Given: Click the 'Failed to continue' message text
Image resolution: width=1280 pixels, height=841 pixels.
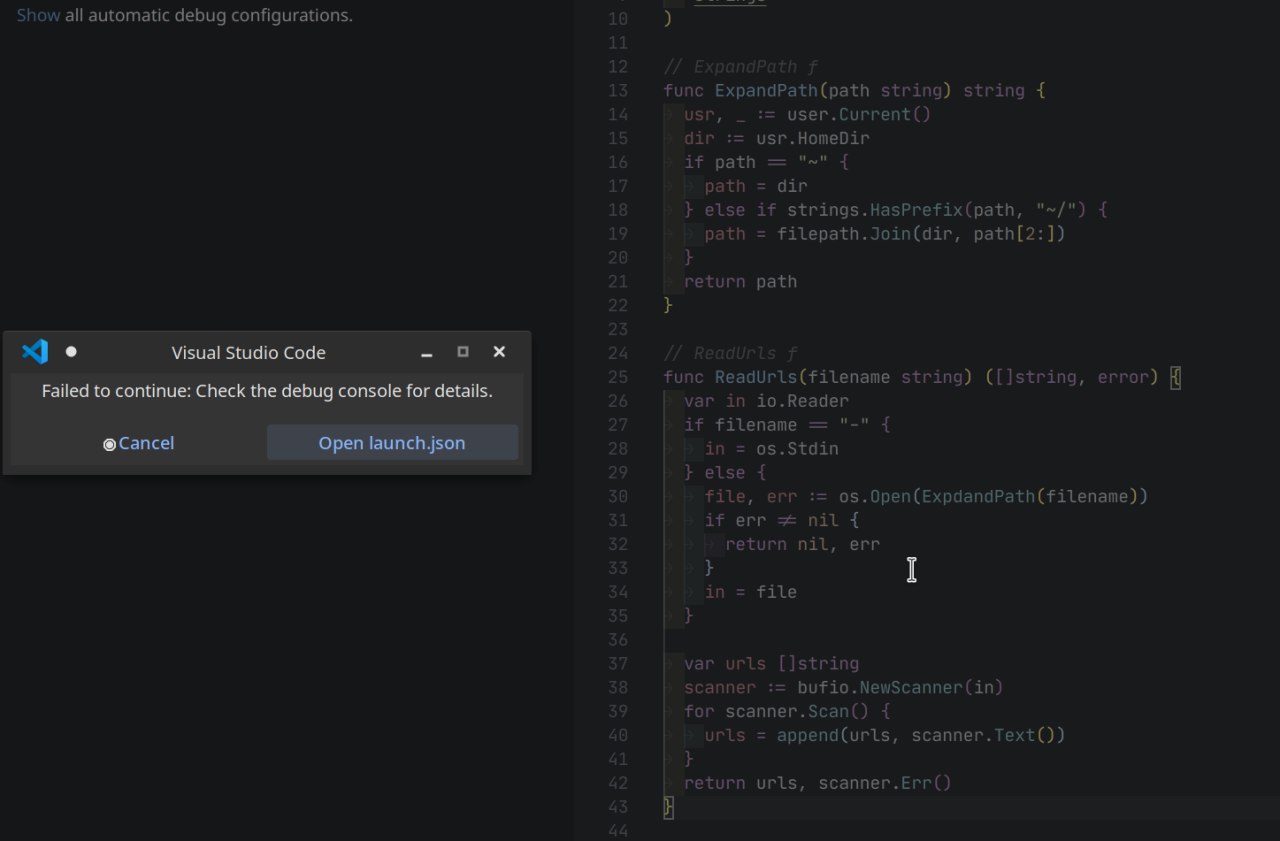Looking at the screenshot, I should (x=267, y=391).
